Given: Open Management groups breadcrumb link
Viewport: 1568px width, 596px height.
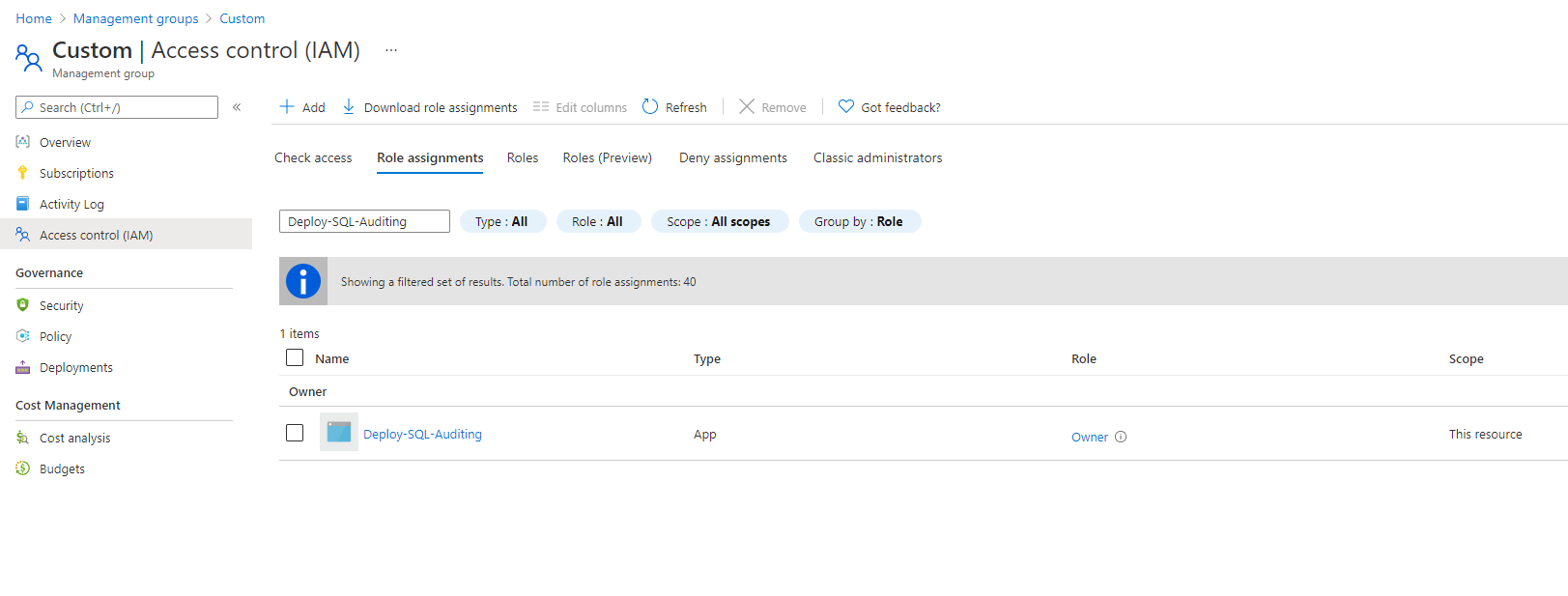Looking at the screenshot, I should click(x=136, y=18).
